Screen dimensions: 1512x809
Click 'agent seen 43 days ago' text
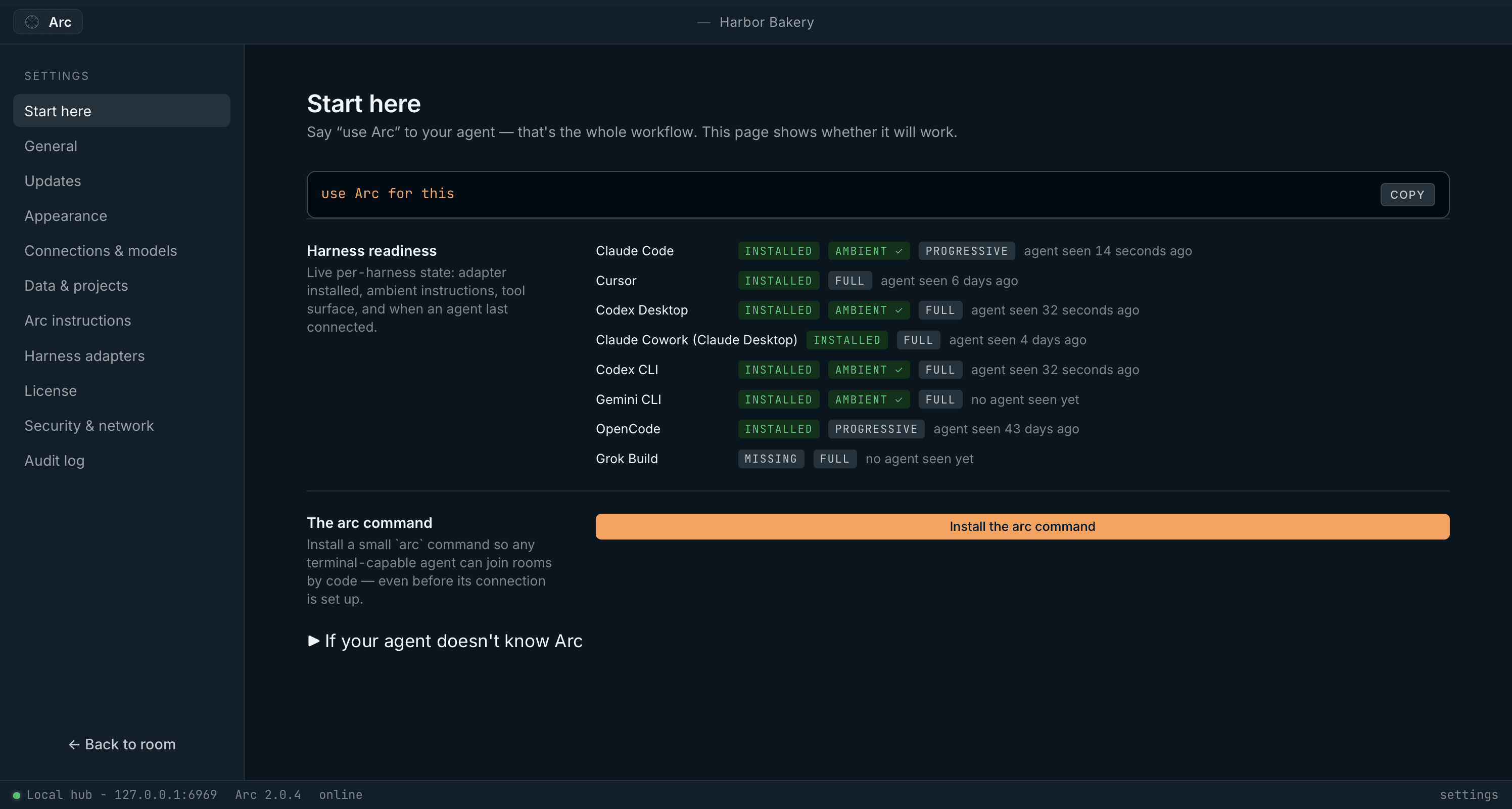pos(1006,429)
